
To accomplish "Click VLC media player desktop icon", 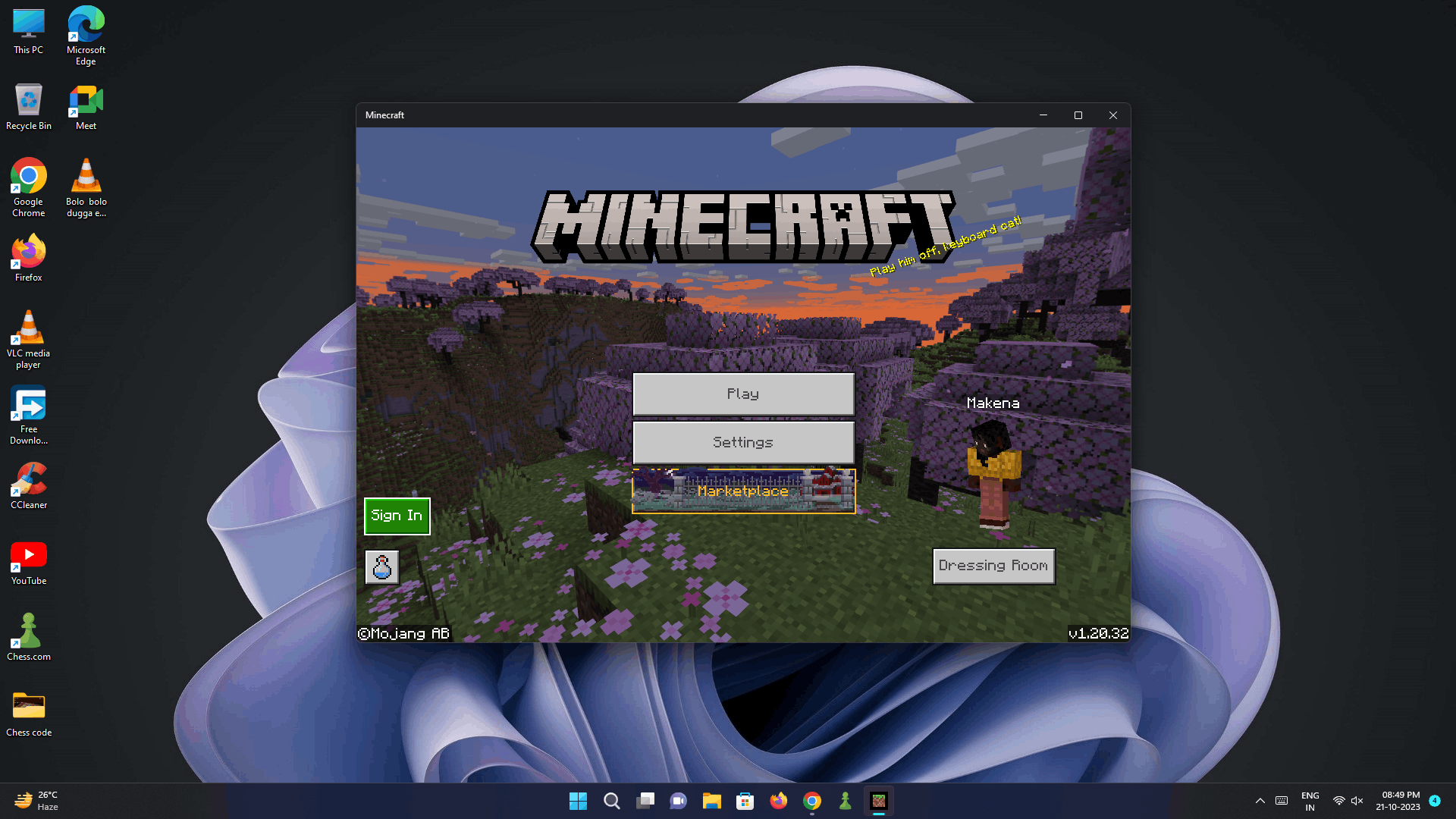I will click(27, 335).
